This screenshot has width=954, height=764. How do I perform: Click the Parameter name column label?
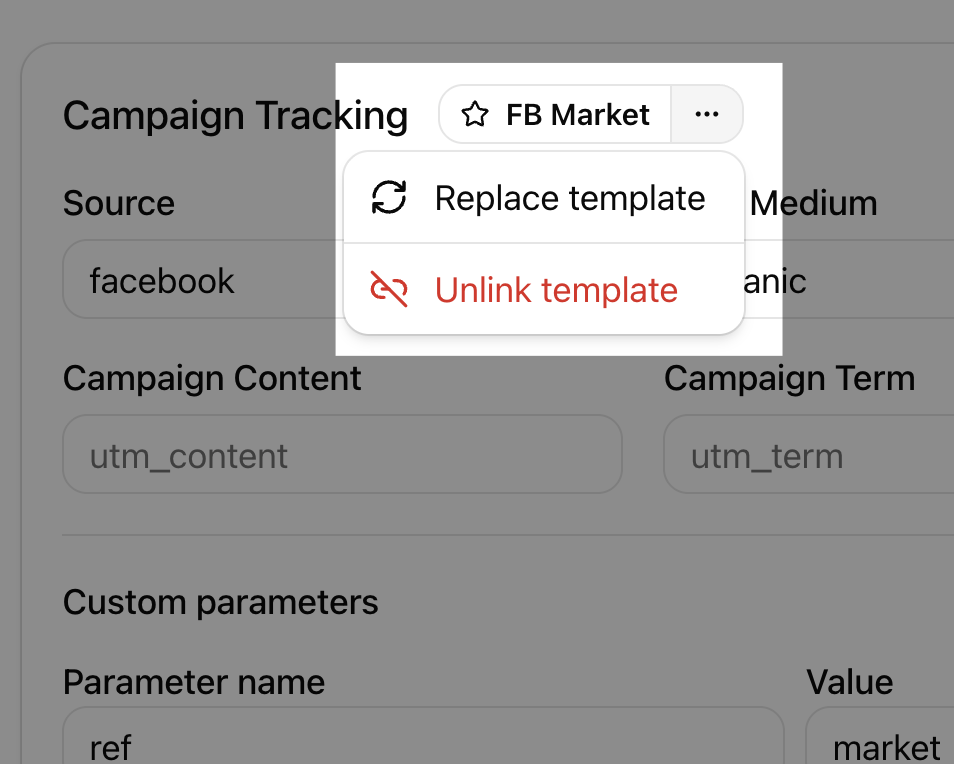point(194,682)
